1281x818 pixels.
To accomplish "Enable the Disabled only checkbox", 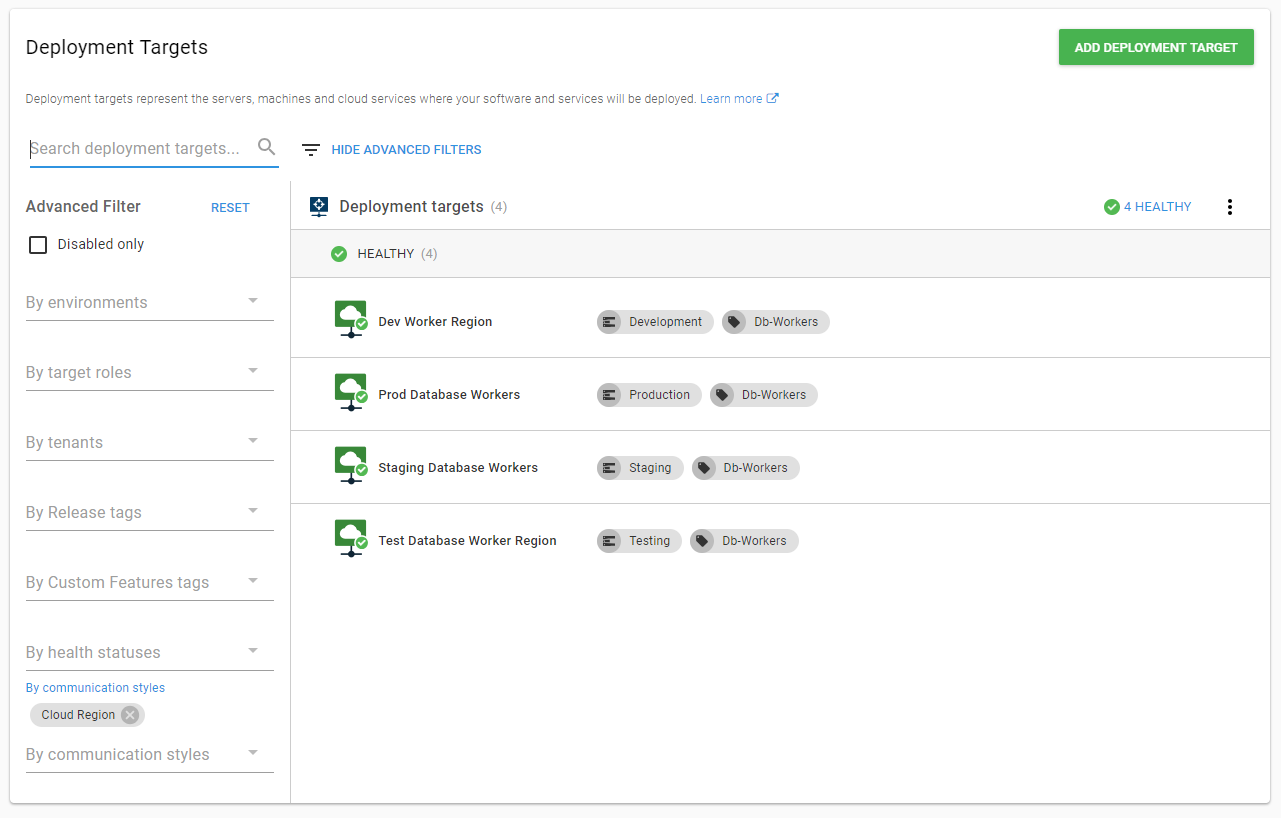I will pyautogui.click(x=38, y=245).
